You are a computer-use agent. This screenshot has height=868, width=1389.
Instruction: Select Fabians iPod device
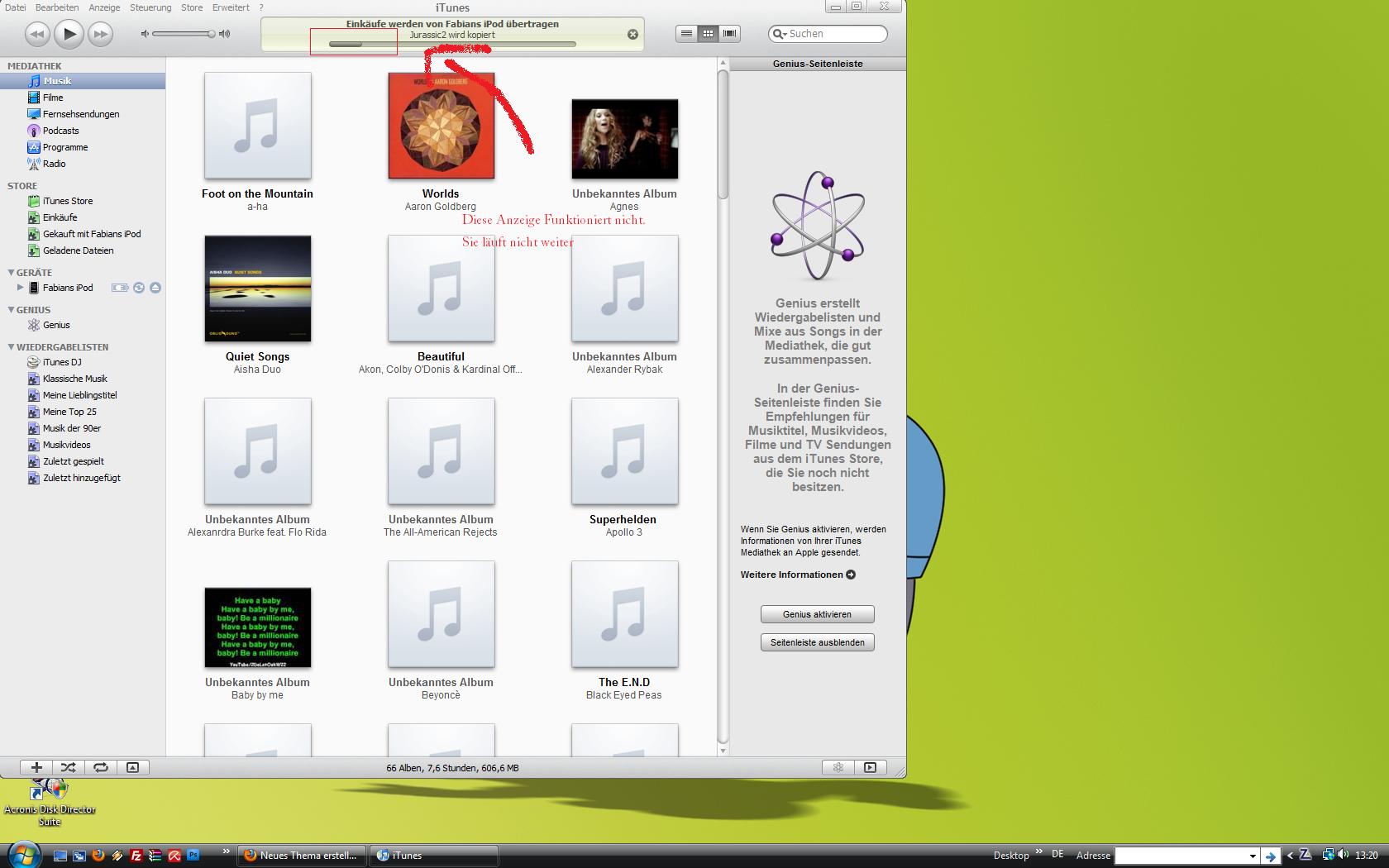click(x=68, y=288)
